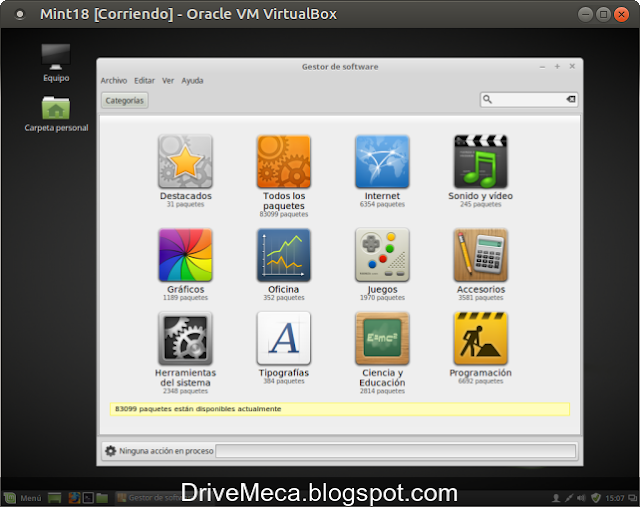
Task: Launch the terminal from the panel
Action: pyautogui.click(x=88, y=498)
